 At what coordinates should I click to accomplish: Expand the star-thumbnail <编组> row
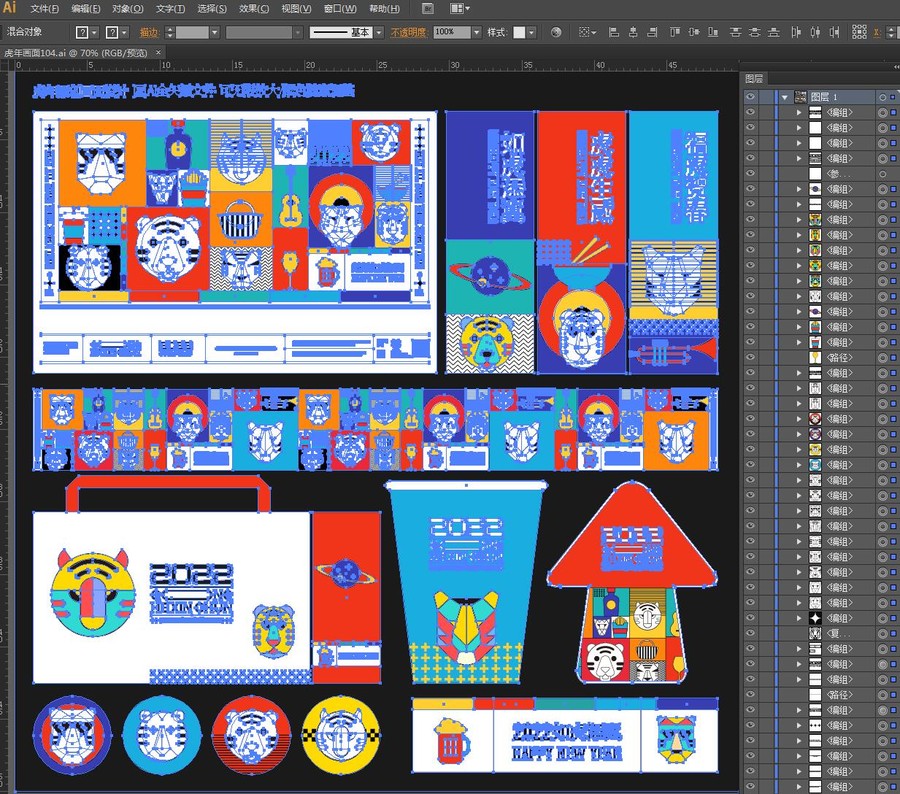(x=799, y=618)
